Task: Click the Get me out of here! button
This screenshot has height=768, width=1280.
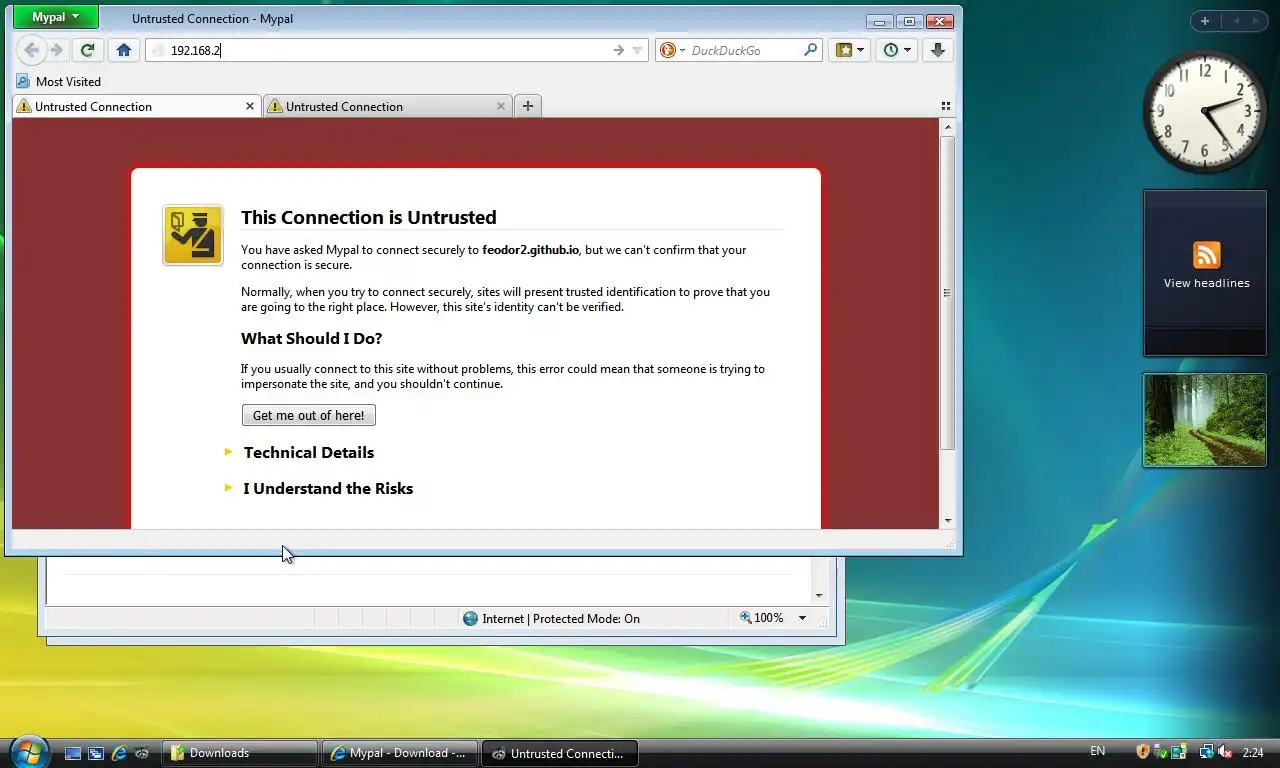Action: point(309,415)
